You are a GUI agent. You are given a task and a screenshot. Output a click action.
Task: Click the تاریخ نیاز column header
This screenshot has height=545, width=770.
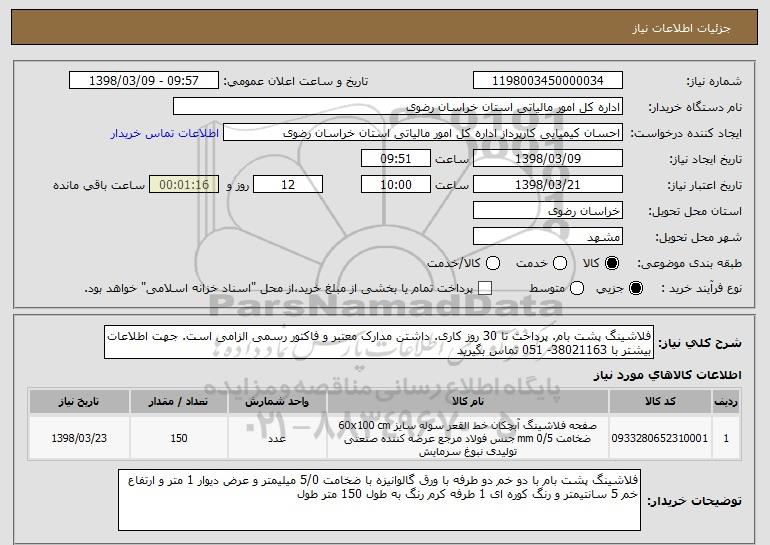[79, 402]
